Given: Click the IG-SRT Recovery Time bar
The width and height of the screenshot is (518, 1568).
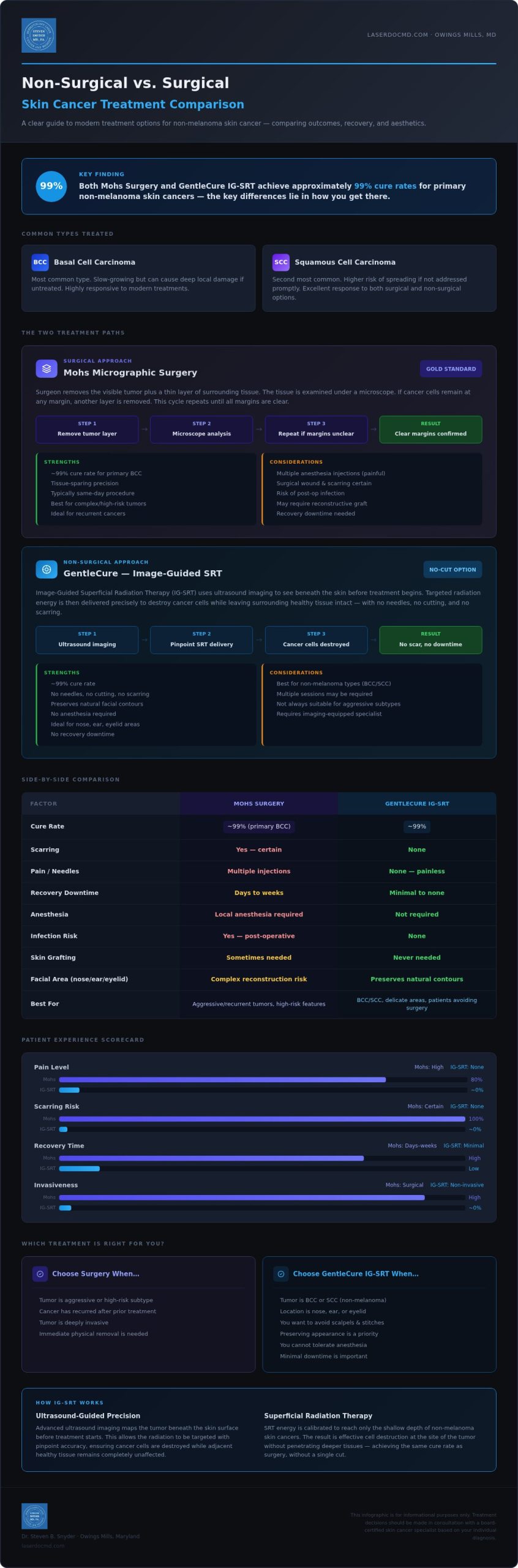Looking at the screenshot, I should pos(80,1169).
